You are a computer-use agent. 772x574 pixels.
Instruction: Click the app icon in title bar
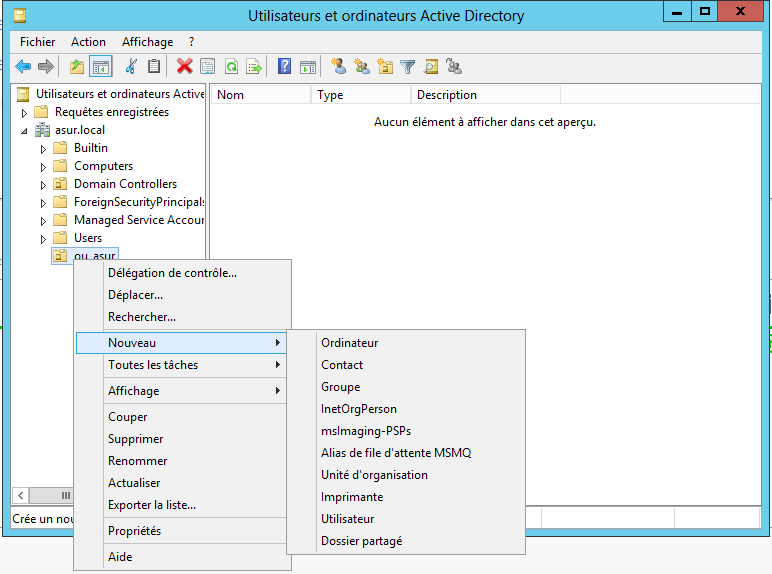[20, 16]
